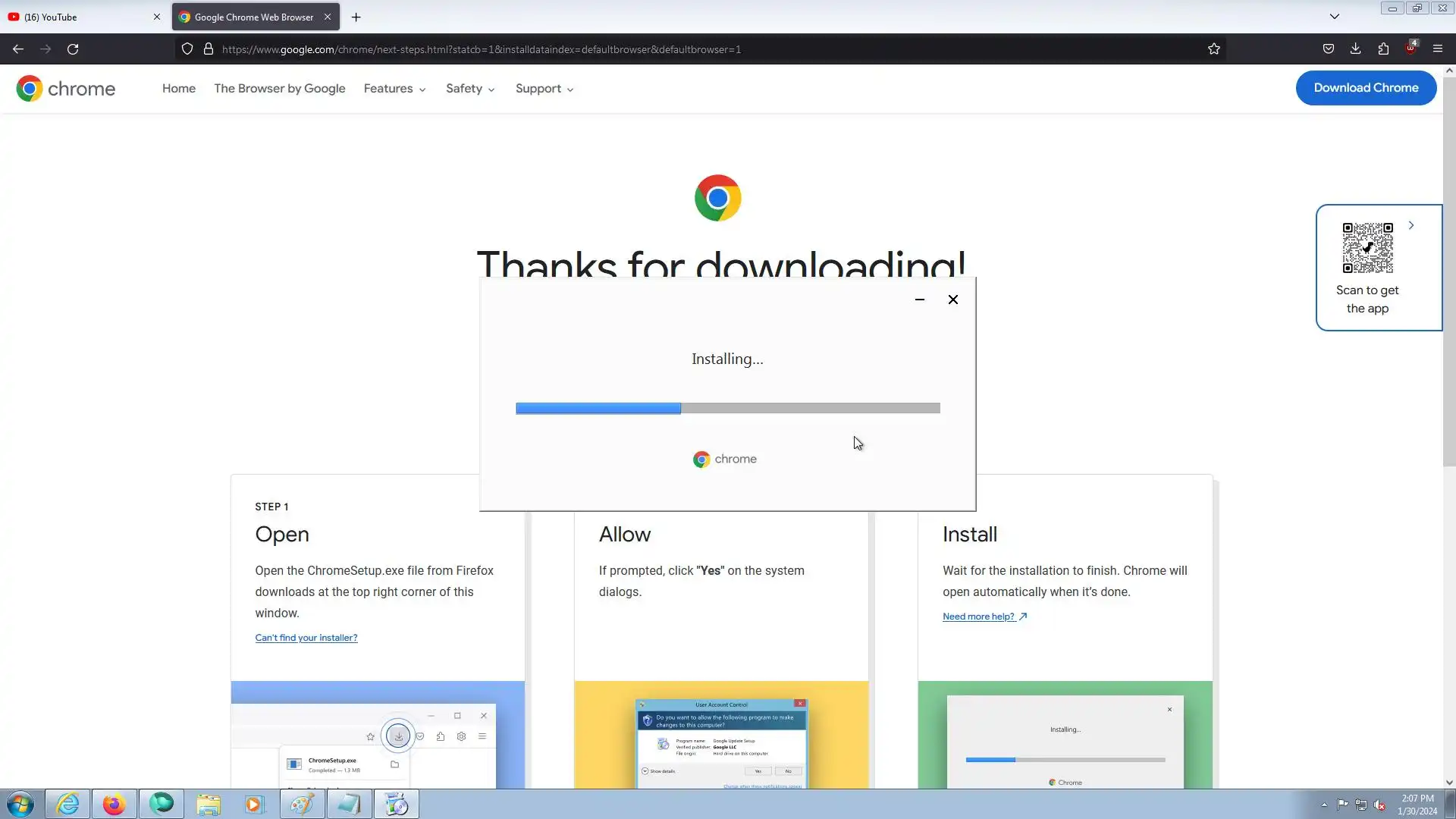The width and height of the screenshot is (1456, 819).
Task: Click the tracking protection shield icon
Action: point(187,49)
